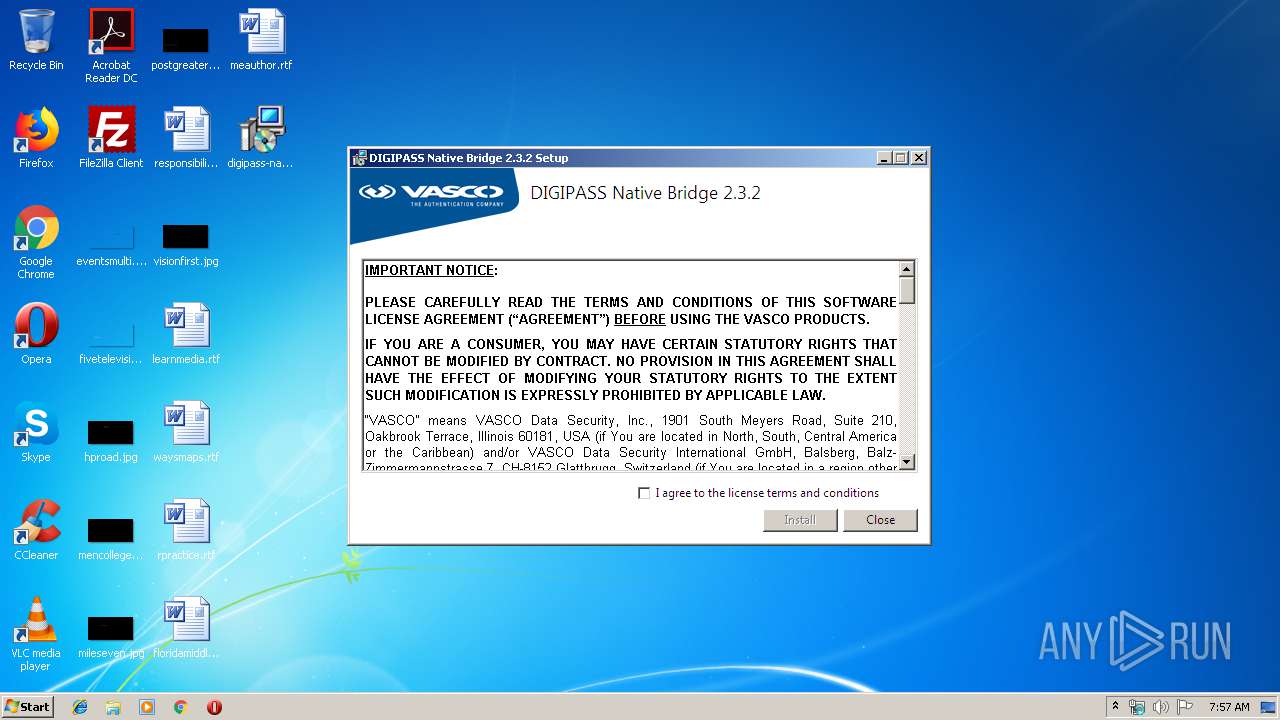This screenshot has height=720, width=1280.
Task: Open Windows Explorer folder in taskbar
Action: pyautogui.click(x=113, y=707)
